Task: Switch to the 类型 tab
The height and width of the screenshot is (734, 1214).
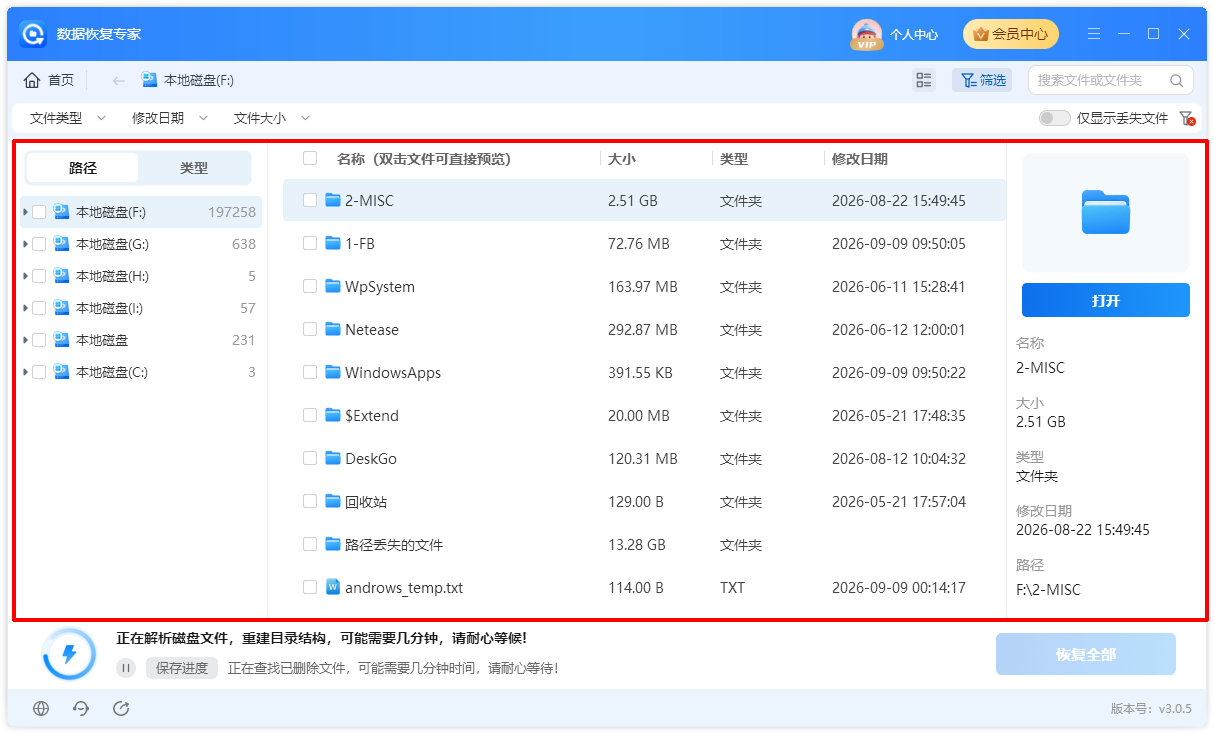Action: [194, 168]
